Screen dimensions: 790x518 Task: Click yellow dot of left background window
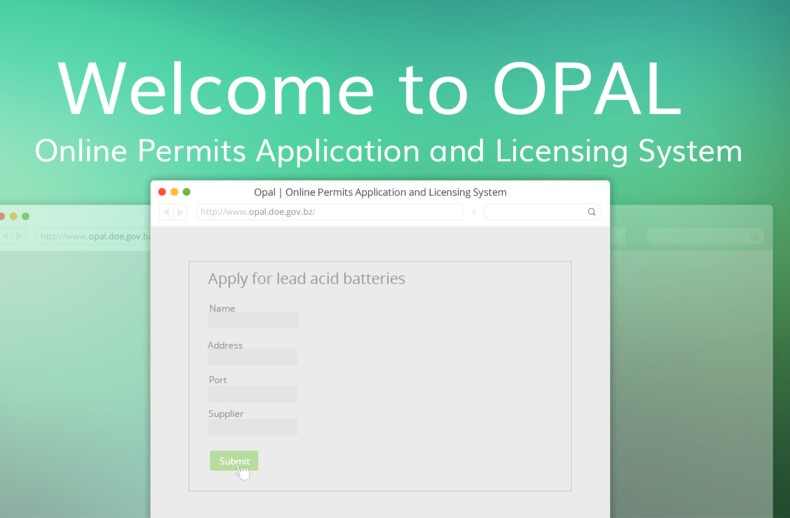click(x=13, y=216)
